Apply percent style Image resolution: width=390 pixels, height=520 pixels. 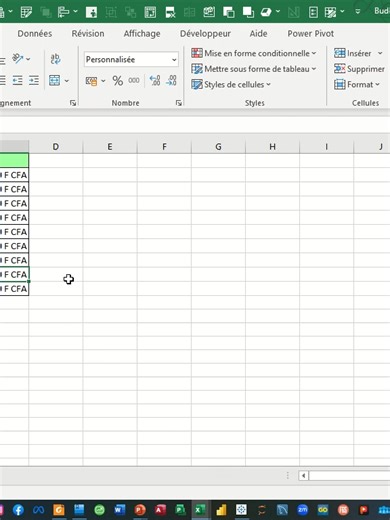(117, 81)
